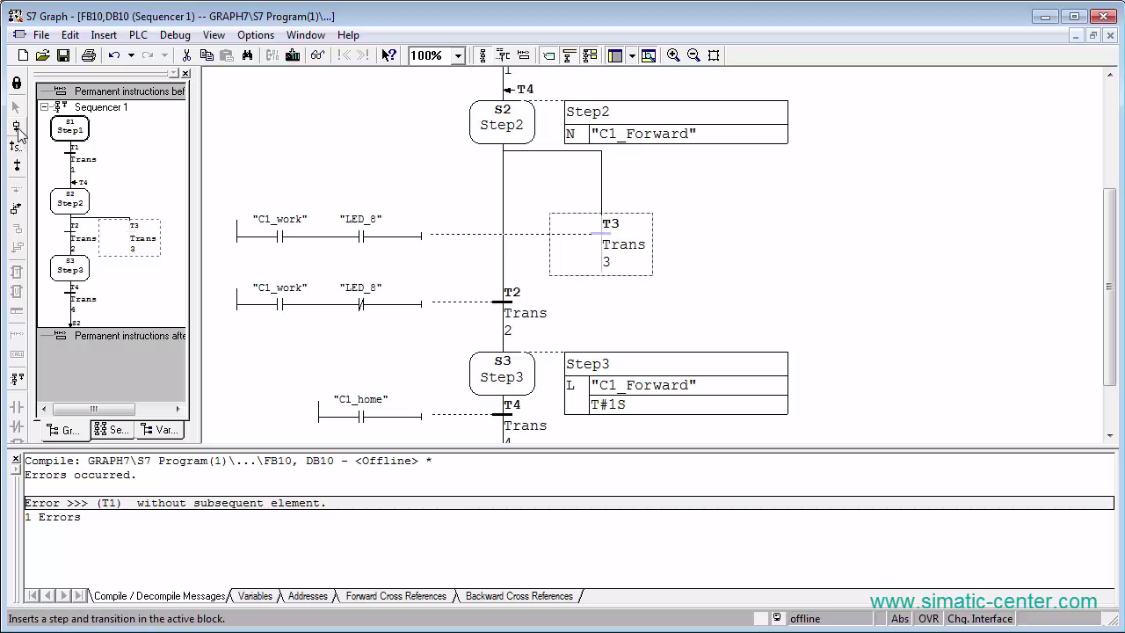The width and height of the screenshot is (1125, 633).
Task: Open the File menu
Action: 41,35
